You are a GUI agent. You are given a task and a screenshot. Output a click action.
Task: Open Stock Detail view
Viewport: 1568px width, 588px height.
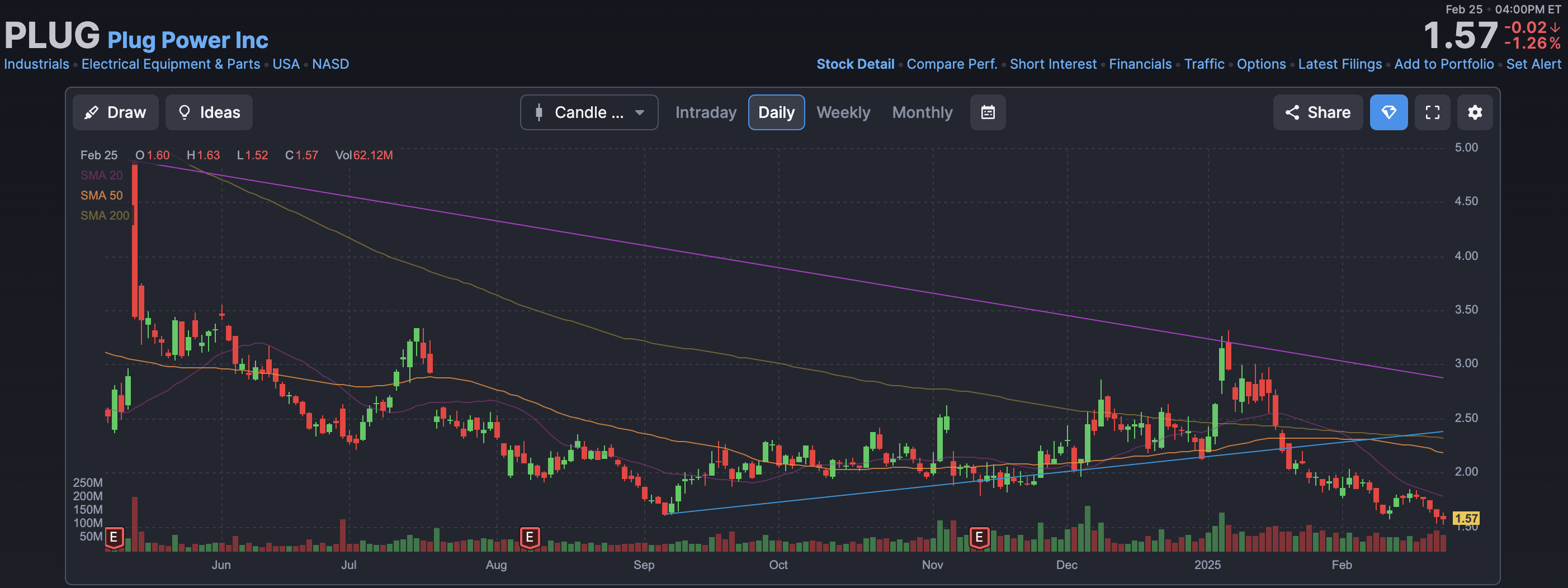point(855,64)
